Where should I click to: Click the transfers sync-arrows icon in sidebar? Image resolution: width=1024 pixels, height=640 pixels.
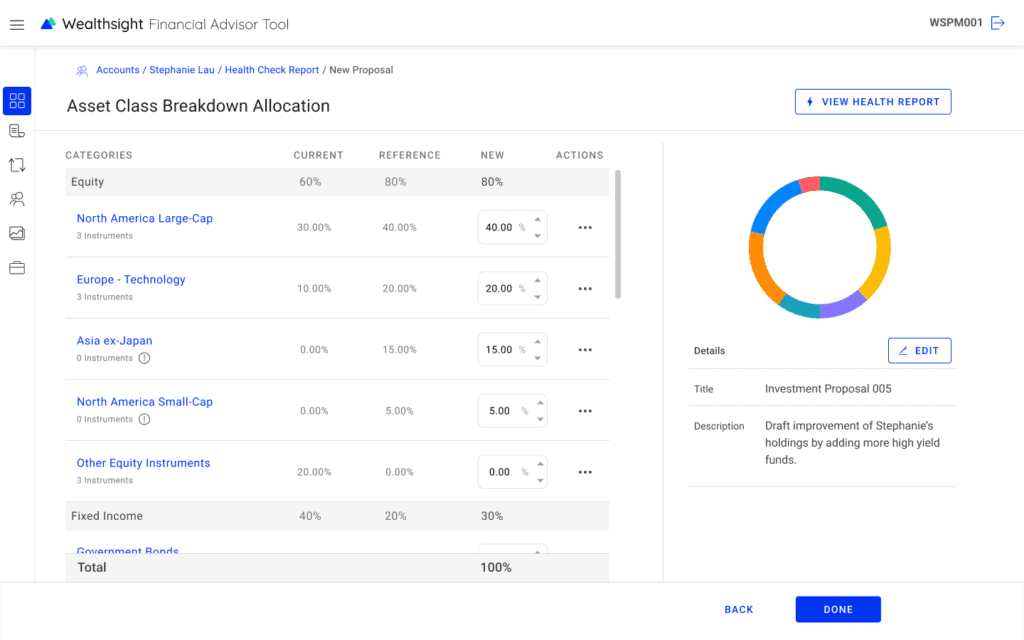(x=16, y=164)
